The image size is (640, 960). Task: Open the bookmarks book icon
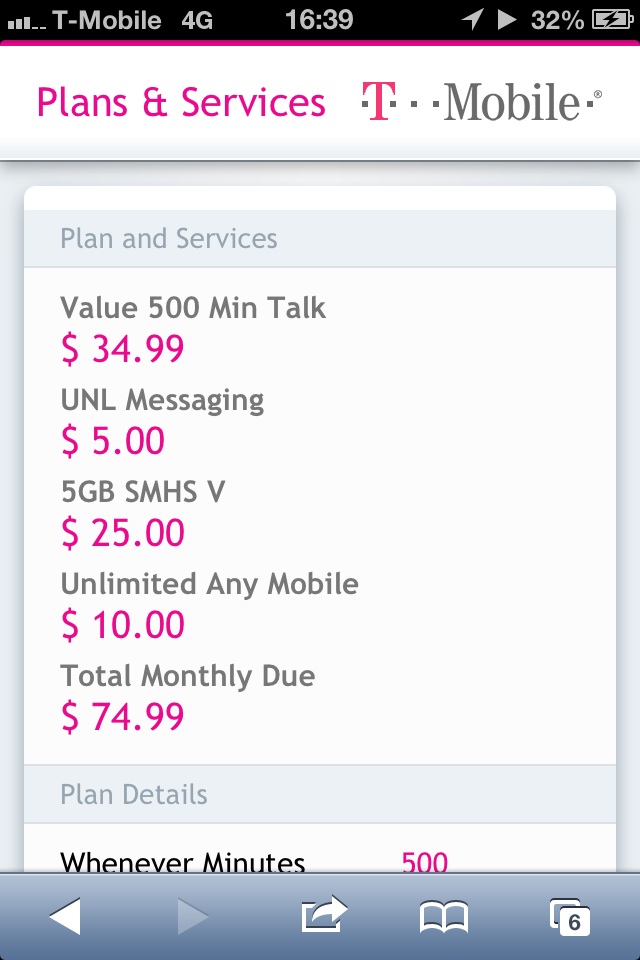pos(444,917)
